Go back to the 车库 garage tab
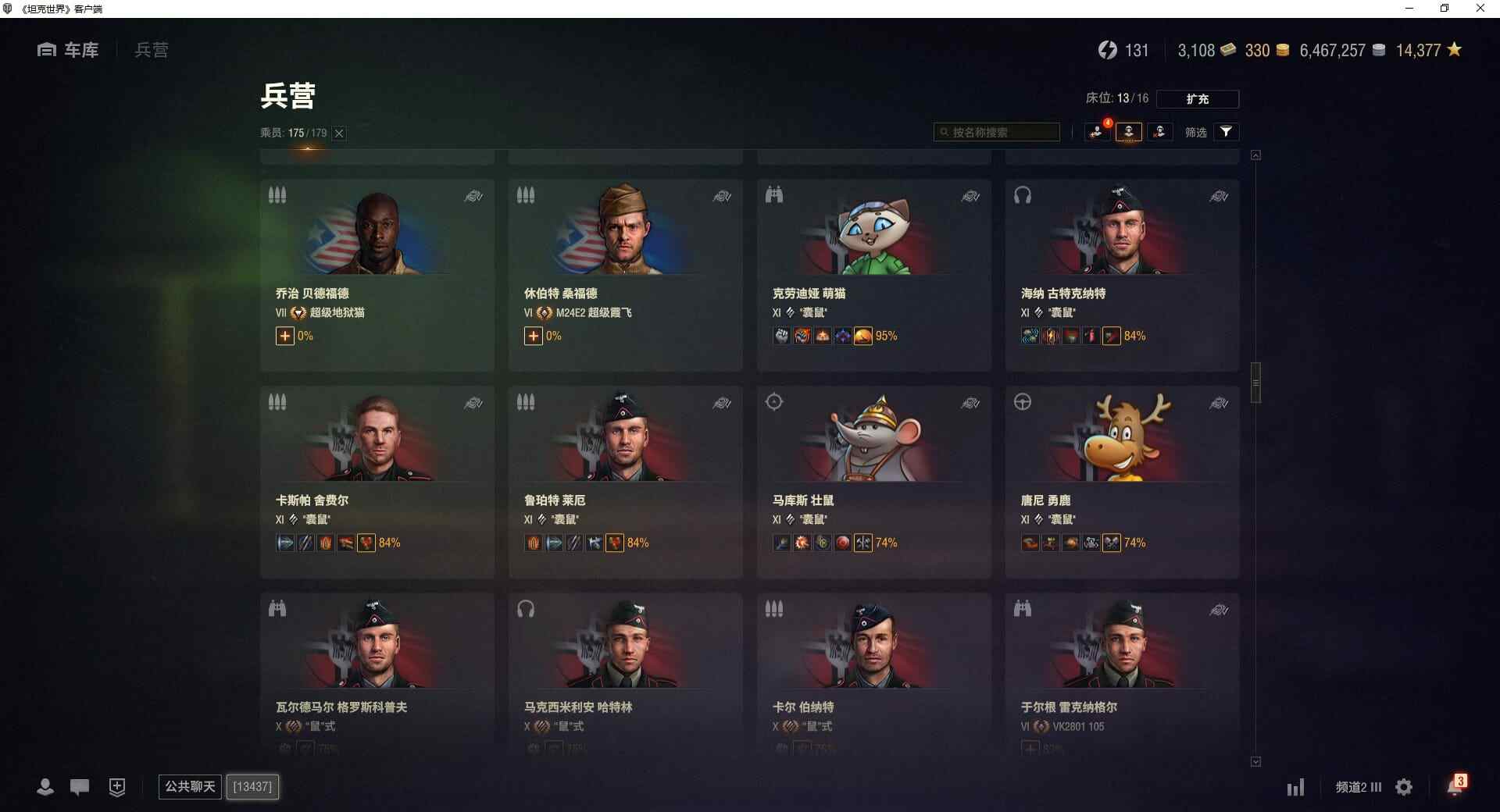Viewport: 1500px width, 812px height. [x=68, y=50]
